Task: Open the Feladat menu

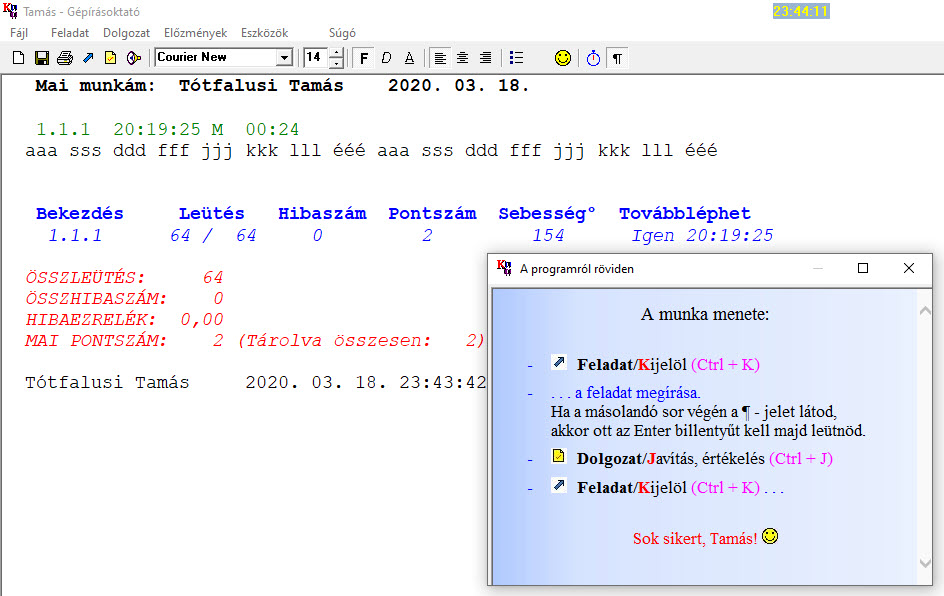Action: pyautogui.click(x=70, y=33)
